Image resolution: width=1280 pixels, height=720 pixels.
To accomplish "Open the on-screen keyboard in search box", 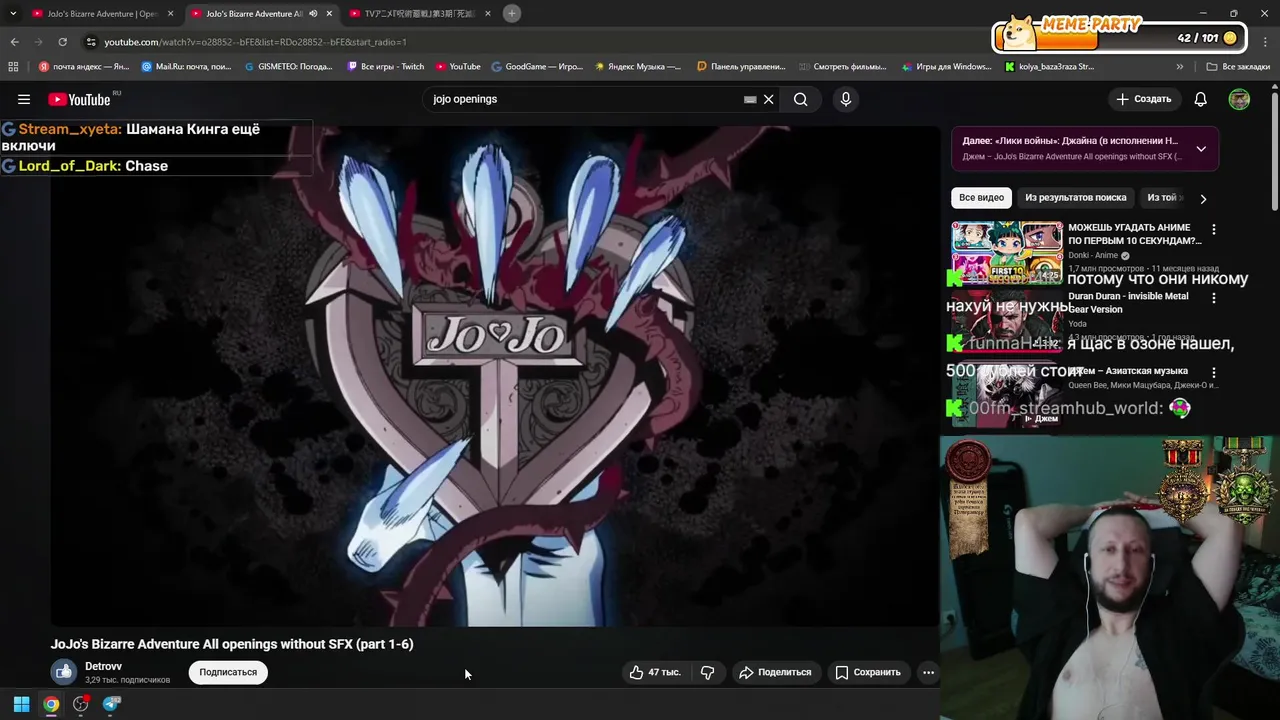I will click(750, 99).
